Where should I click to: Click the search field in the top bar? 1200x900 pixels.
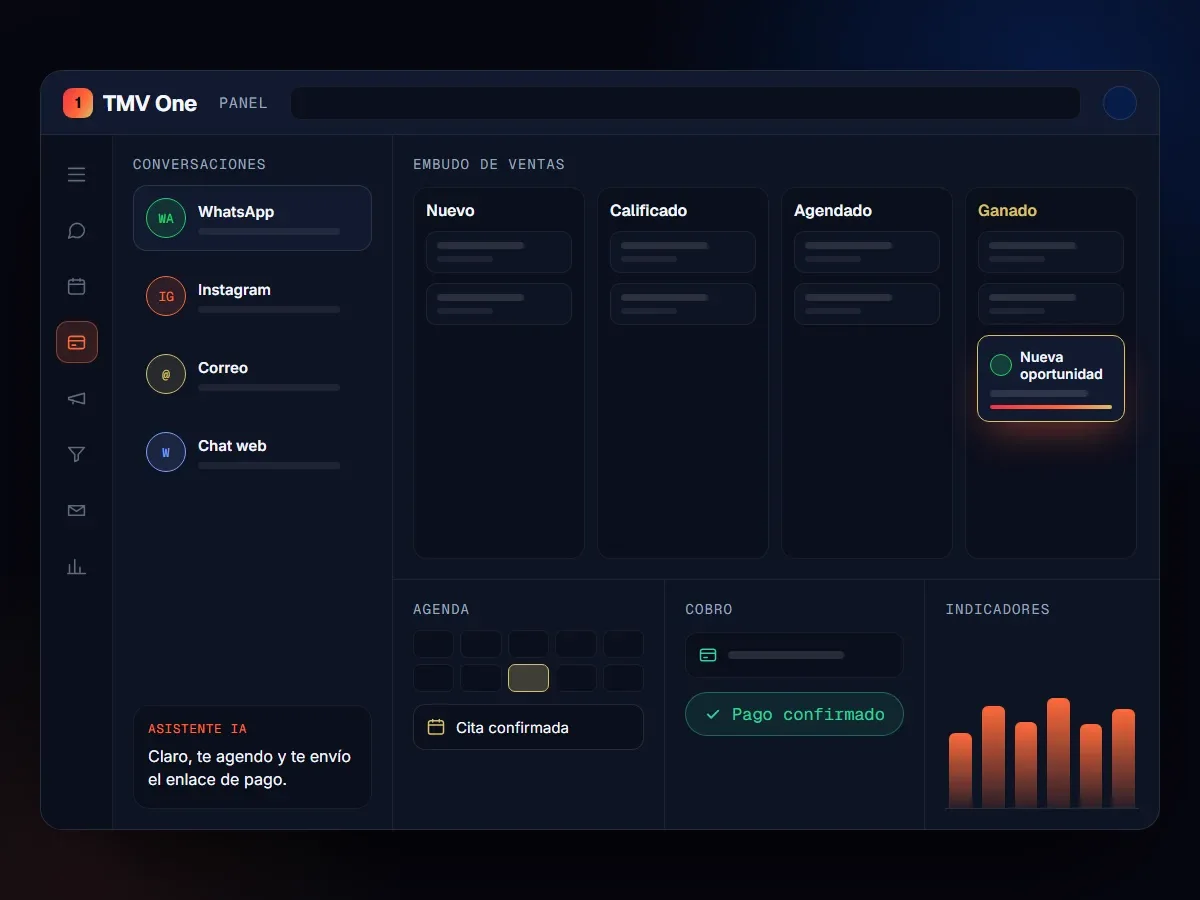[x=685, y=103]
